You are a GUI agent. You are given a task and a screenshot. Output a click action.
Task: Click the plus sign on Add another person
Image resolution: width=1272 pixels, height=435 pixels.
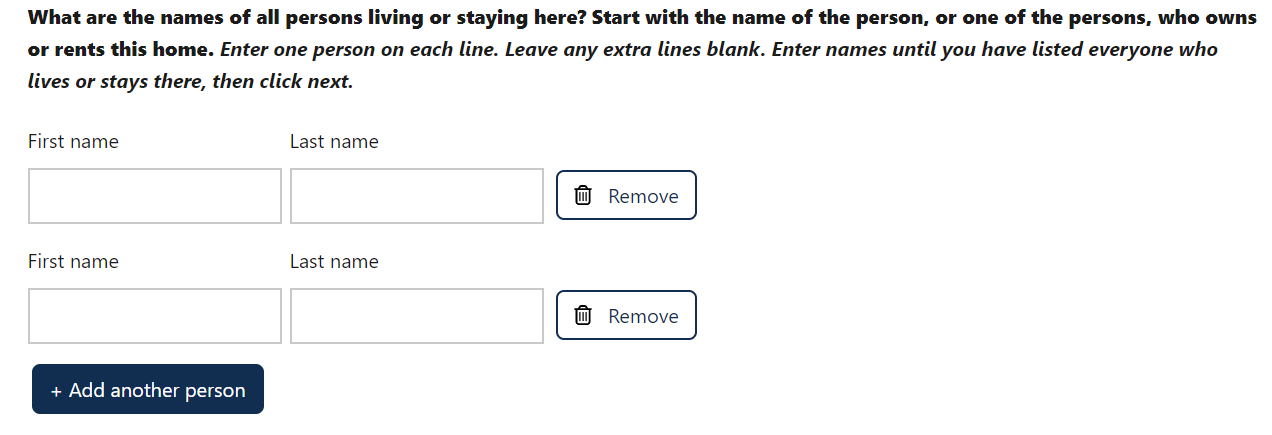(x=56, y=391)
